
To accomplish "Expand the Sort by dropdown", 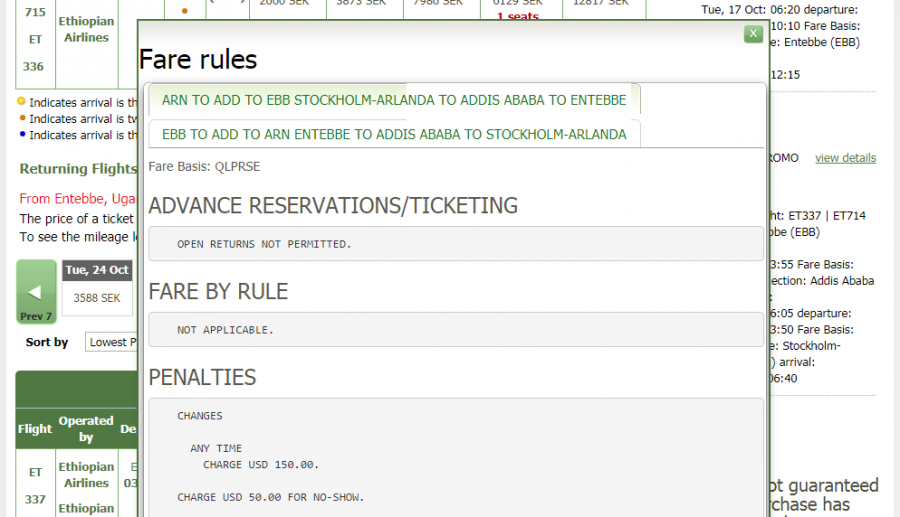I will click(x=110, y=342).
